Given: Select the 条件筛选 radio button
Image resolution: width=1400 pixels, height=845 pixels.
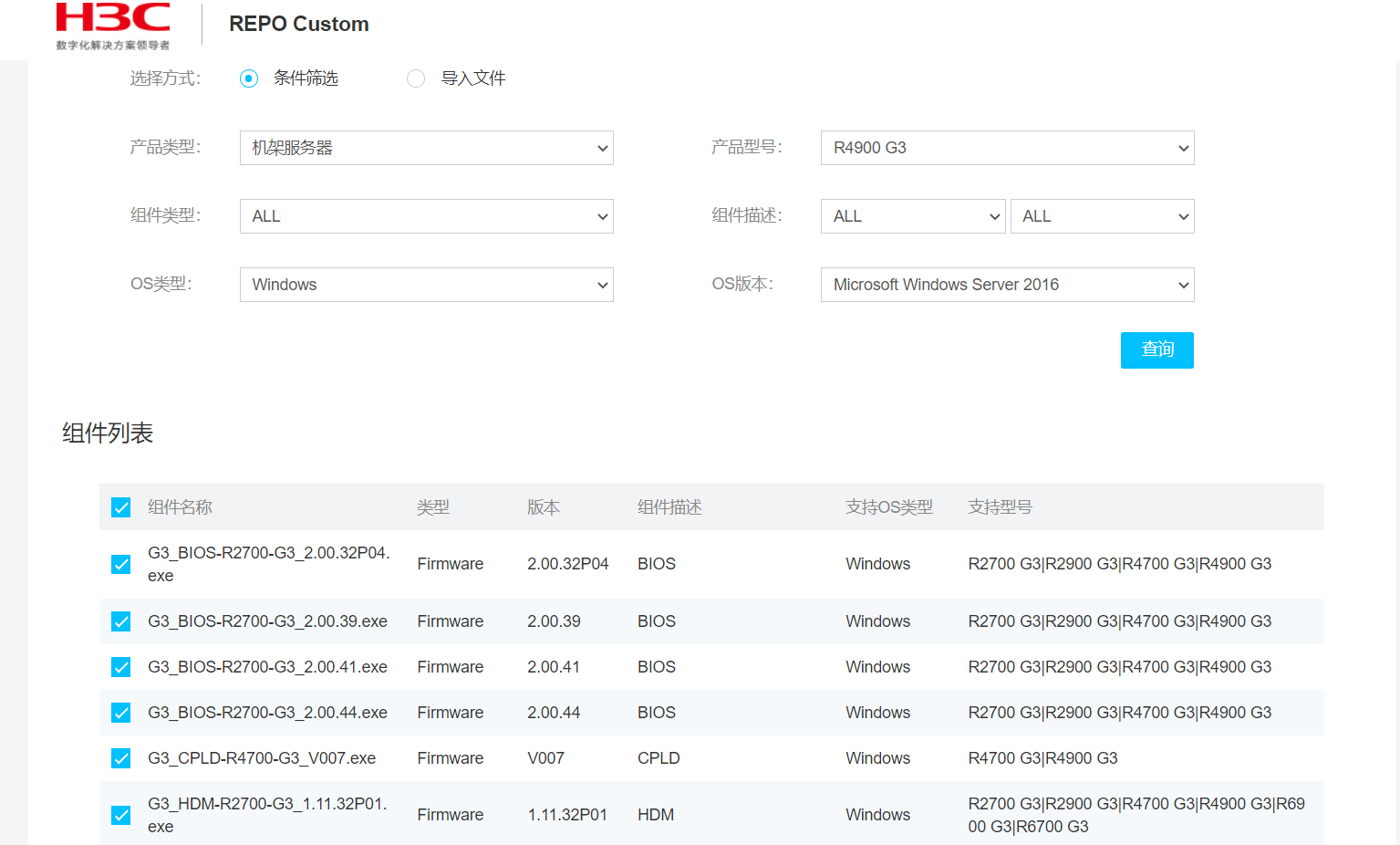Looking at the screenshot, I should point(249,78).
